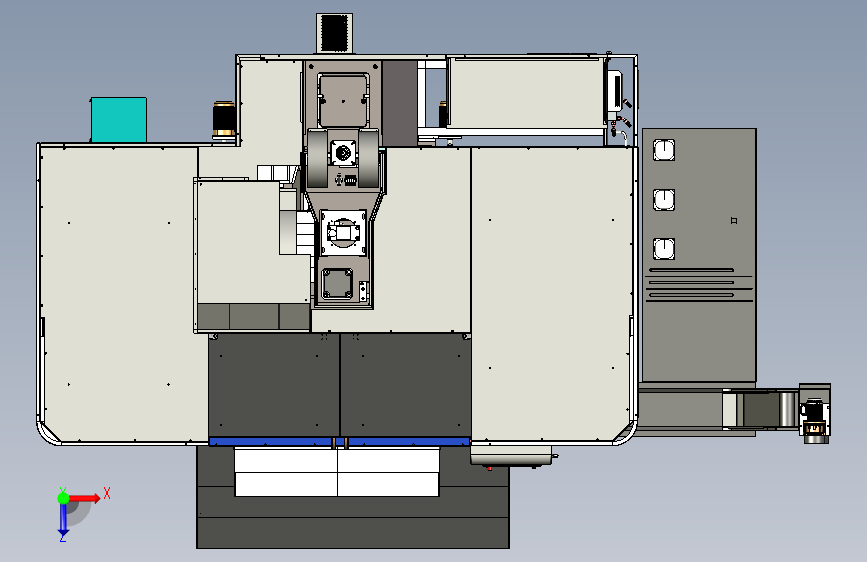Select the right white window panel

[388, 472]
